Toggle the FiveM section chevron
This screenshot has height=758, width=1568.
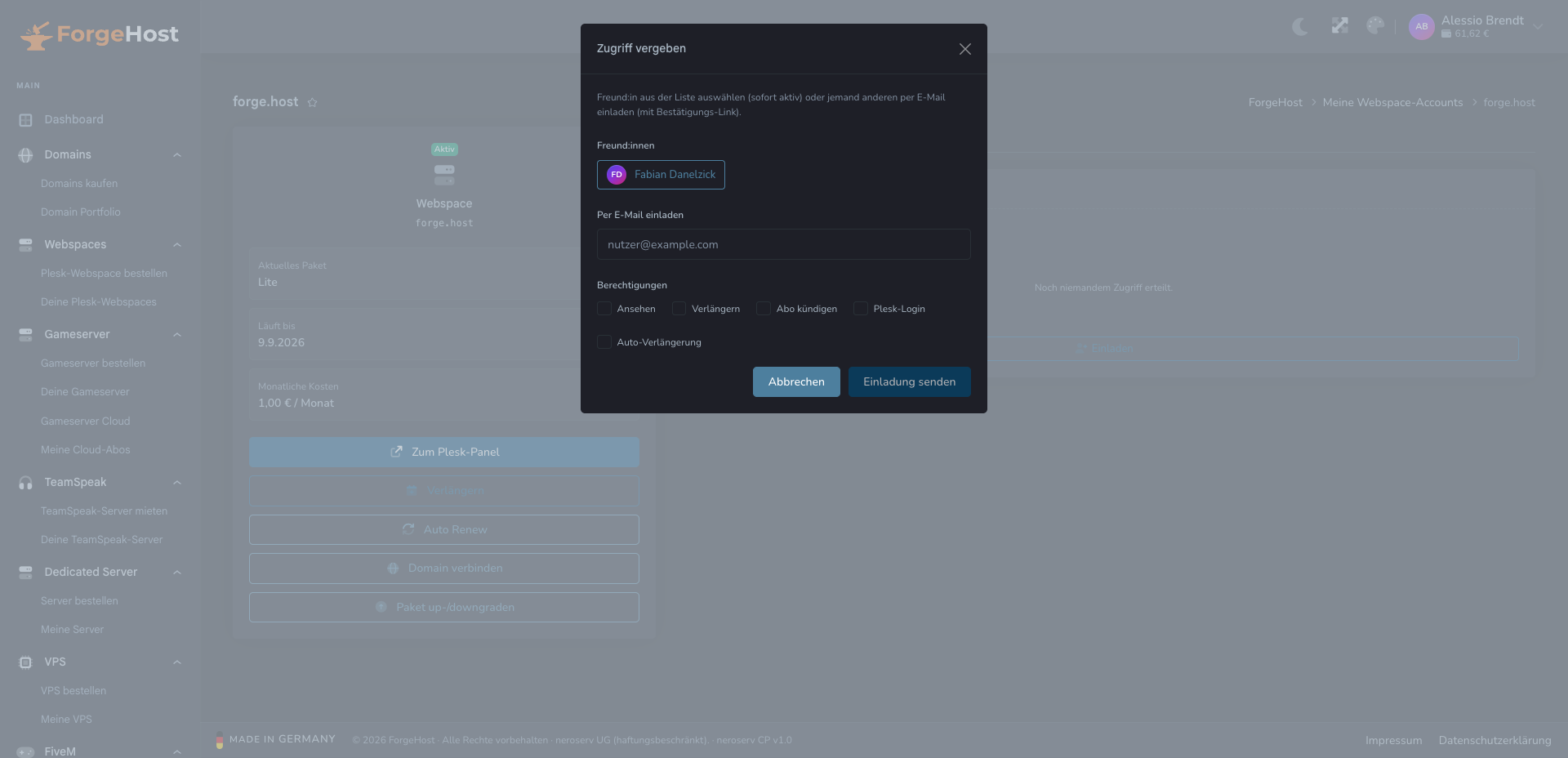click(177, 751)
